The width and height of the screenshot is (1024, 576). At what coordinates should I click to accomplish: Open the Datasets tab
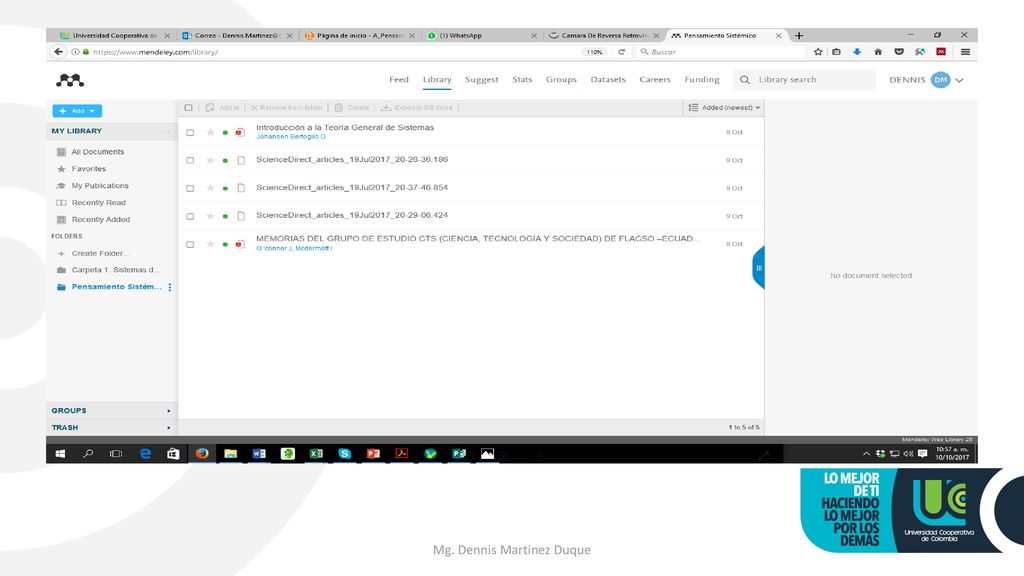608,80
